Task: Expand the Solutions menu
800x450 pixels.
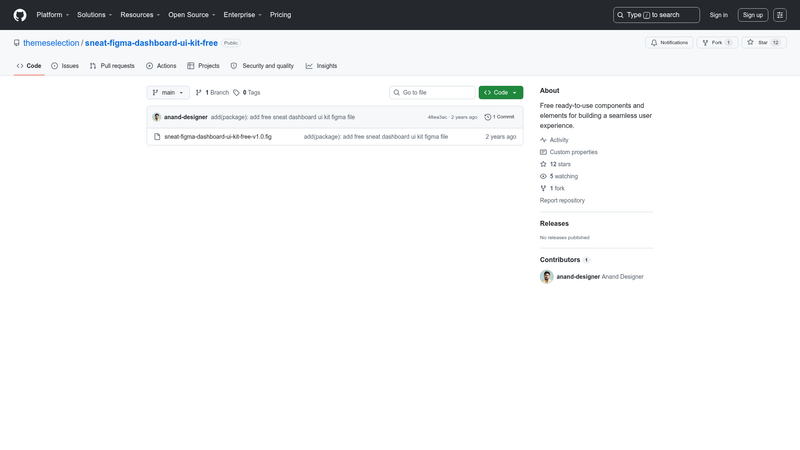Action: (94, 15)
